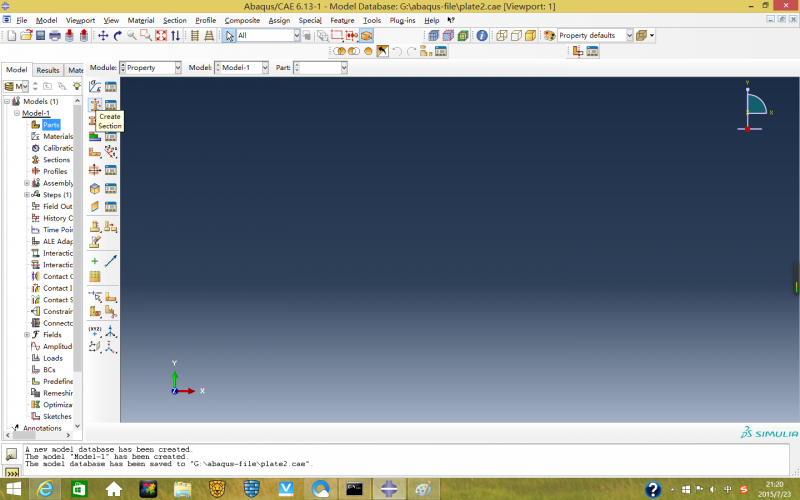The height and width of the screenshot is (500, 800).
Task: Toggle perspective on with tapered ladder icon
Action: [209, 35]
